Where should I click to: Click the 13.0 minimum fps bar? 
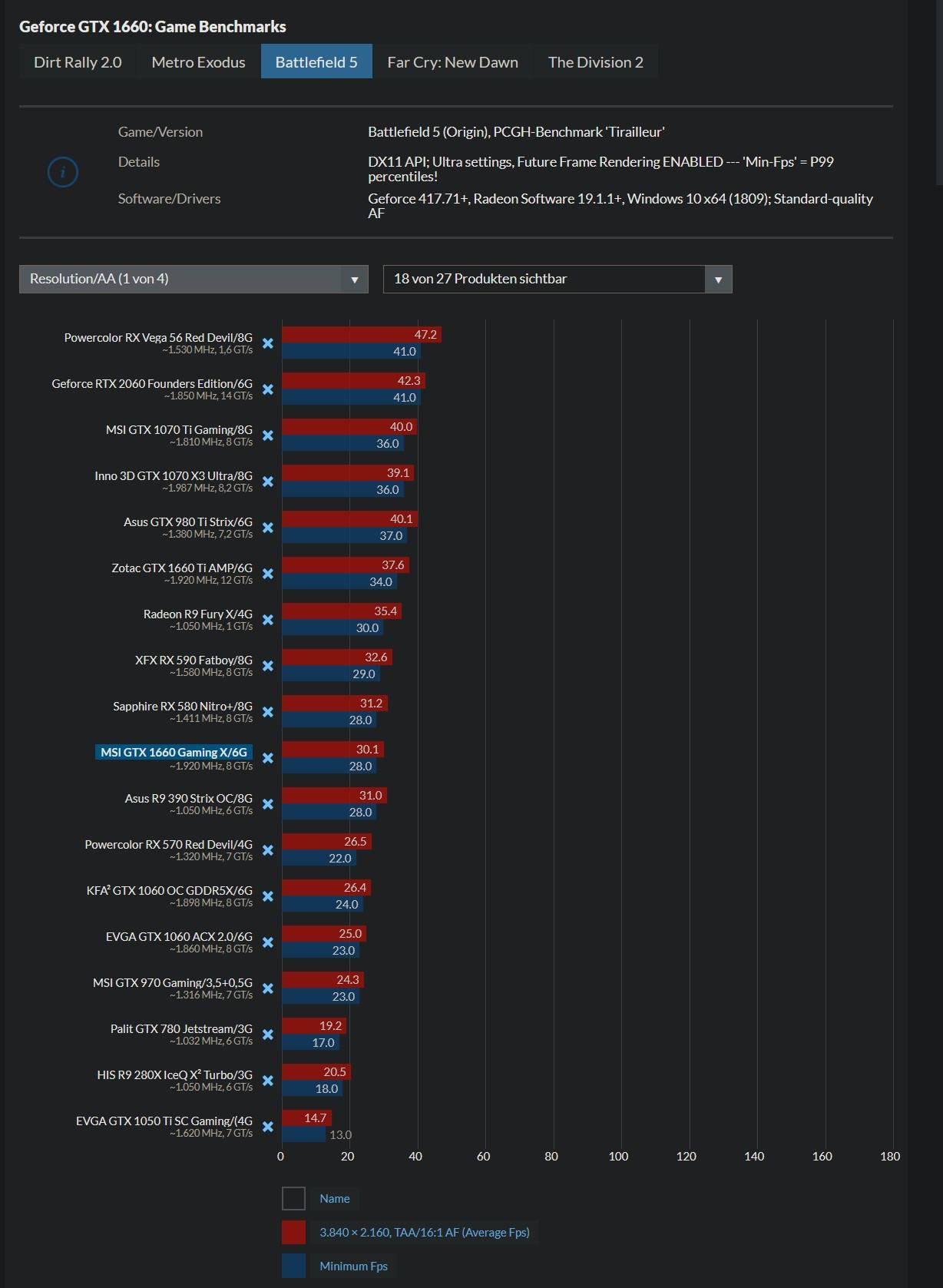point(304,1134)
